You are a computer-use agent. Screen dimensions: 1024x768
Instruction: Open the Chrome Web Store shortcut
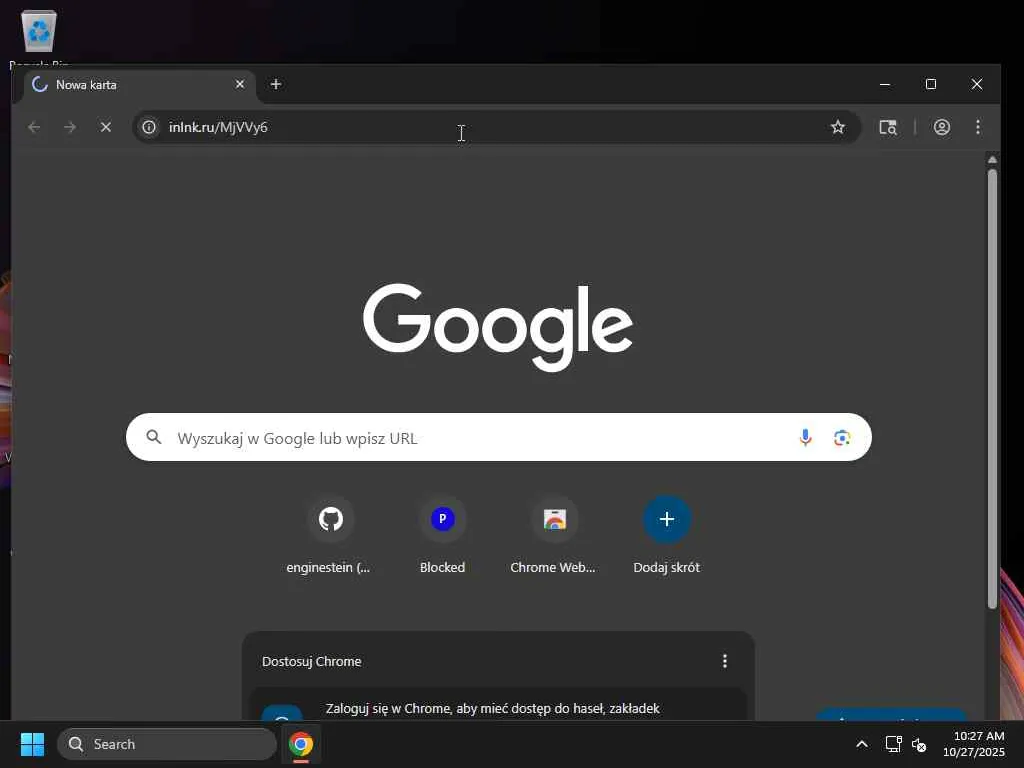click(554, 536)
